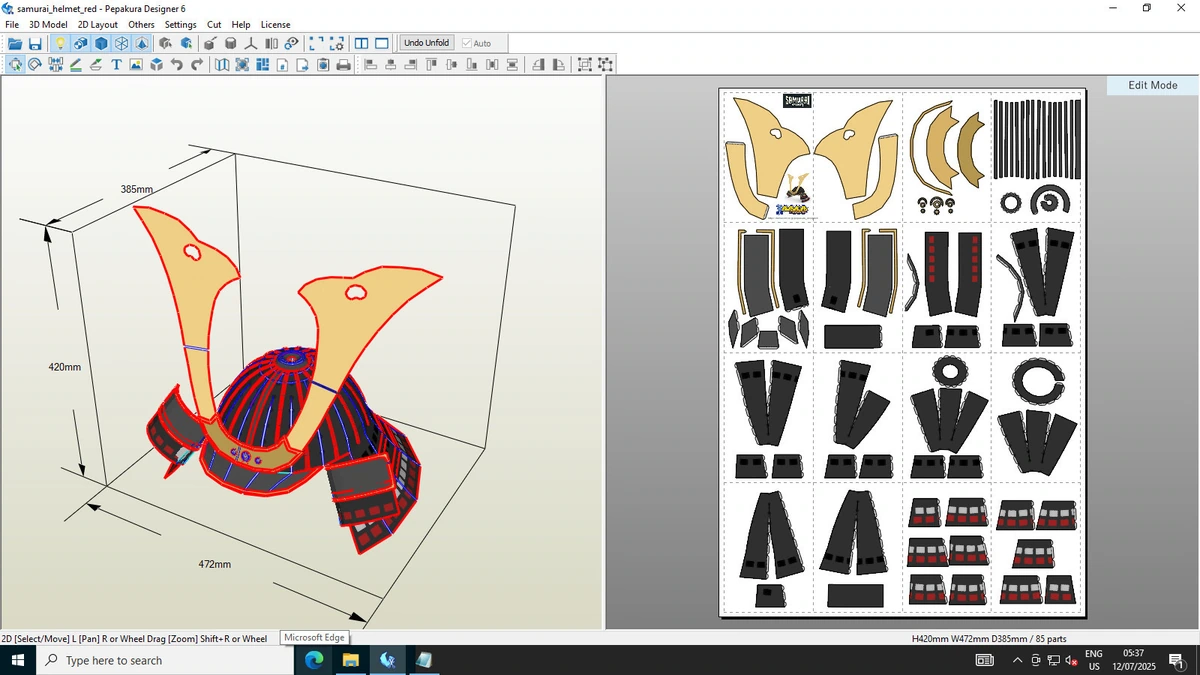Click the single-window view layout icon
Image resolution: width=1200 pixels, height=675 pixels.
[x=381, y=43]
